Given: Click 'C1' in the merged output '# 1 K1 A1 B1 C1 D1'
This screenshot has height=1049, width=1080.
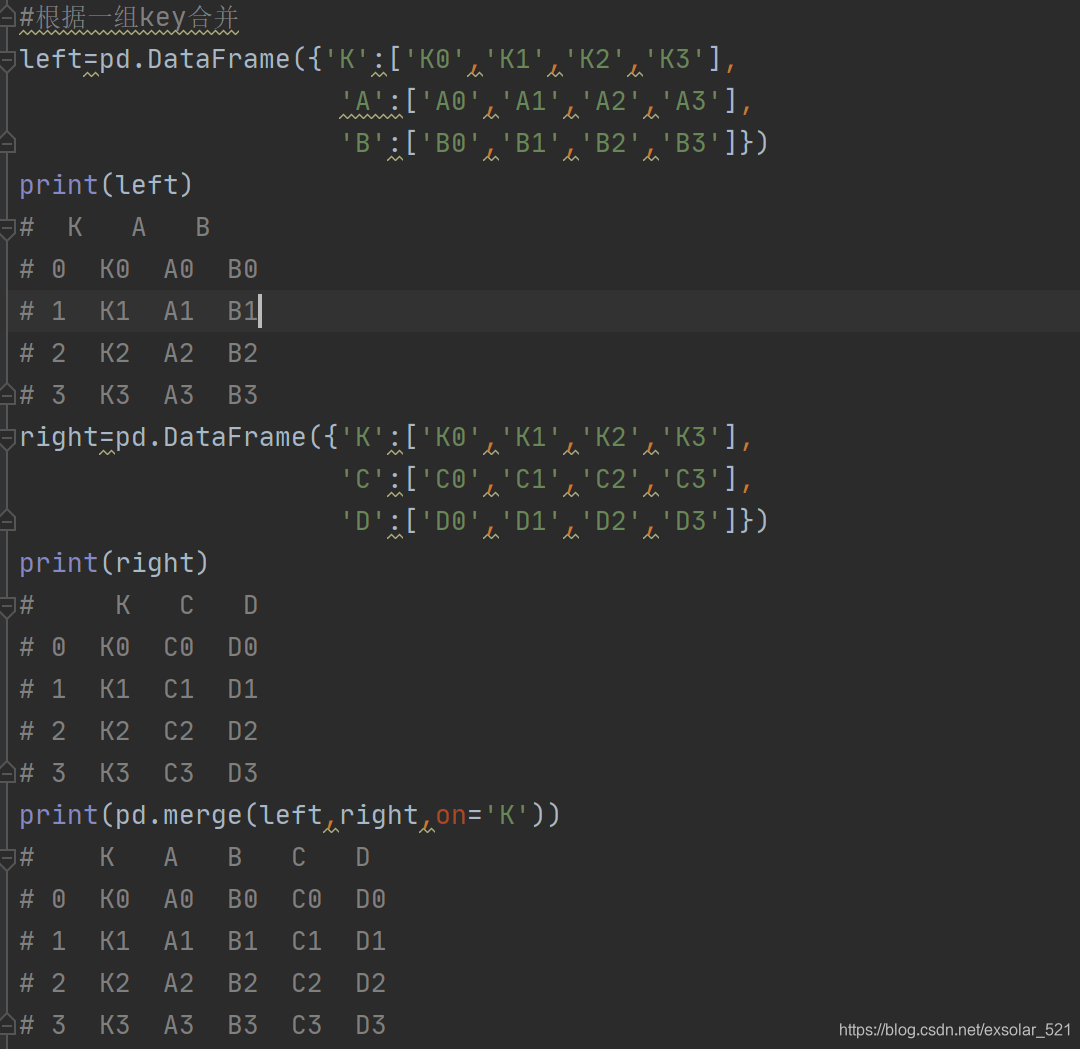Looking at the screenshot, I should pos(307,942).
